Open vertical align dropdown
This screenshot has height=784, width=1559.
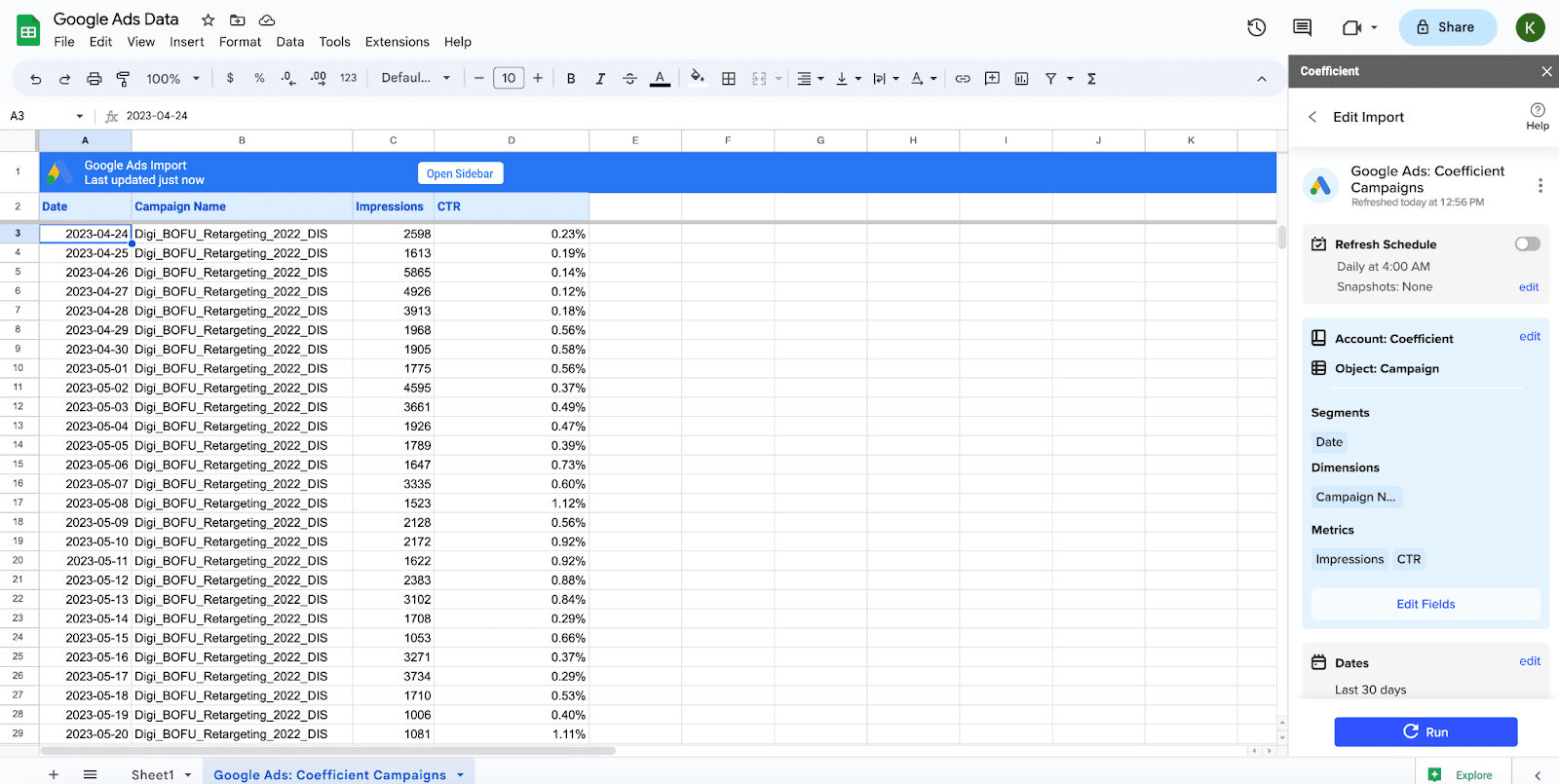pyautogui.click(x=849, y=79)
